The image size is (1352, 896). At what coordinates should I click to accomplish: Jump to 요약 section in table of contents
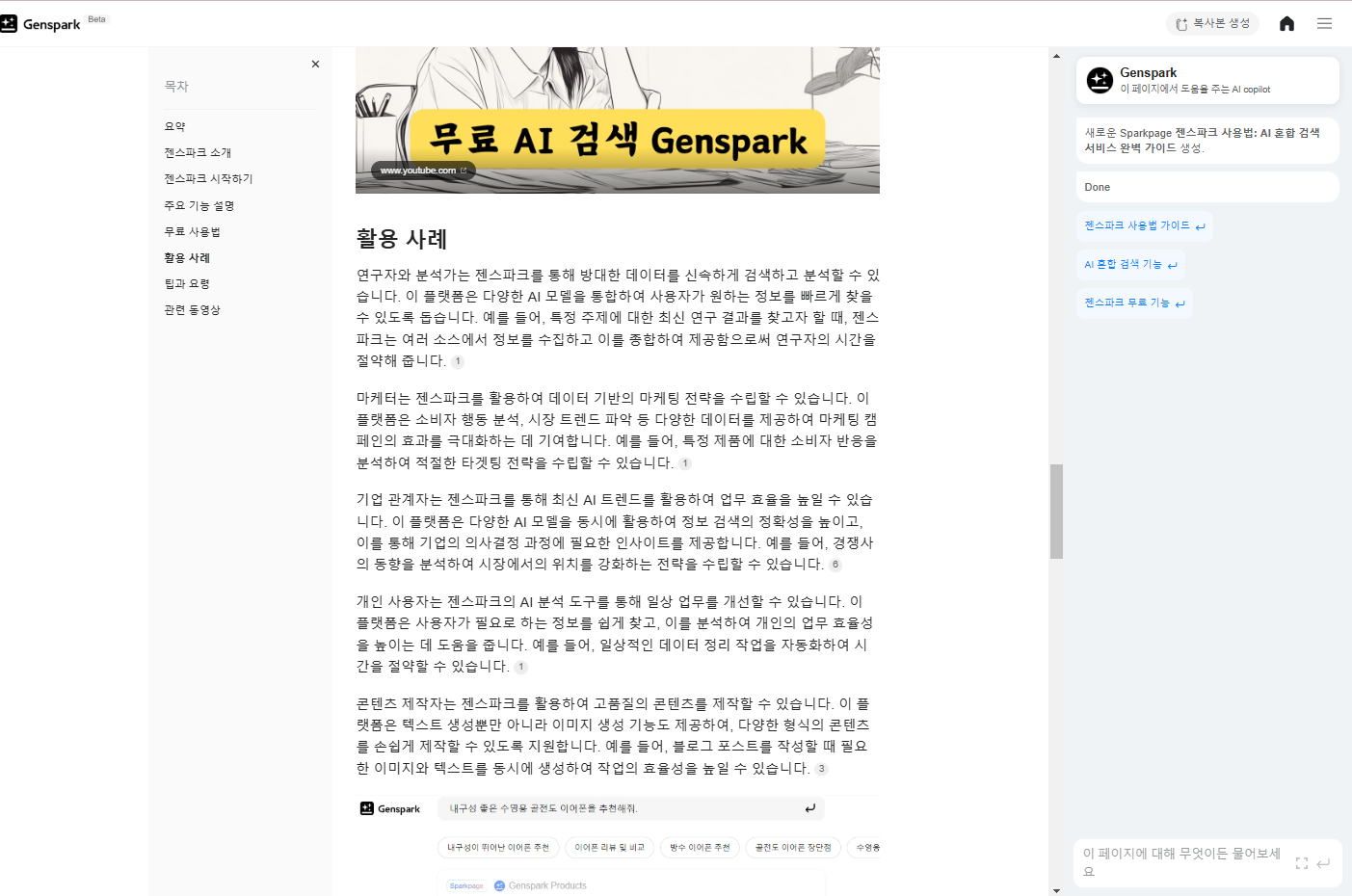pyautogui.click(x=174, y=126)
